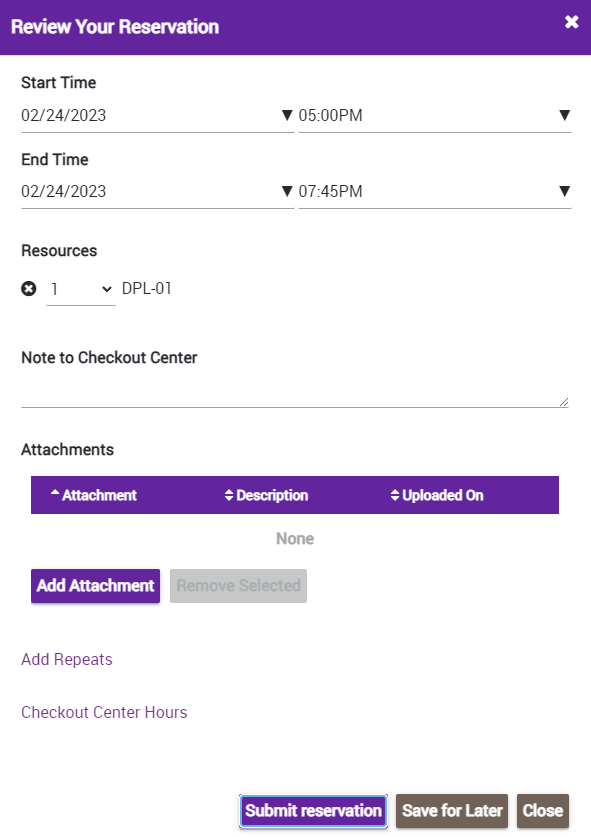
Task: Click the Remove Selected button
Action: (x=238, y=586)
